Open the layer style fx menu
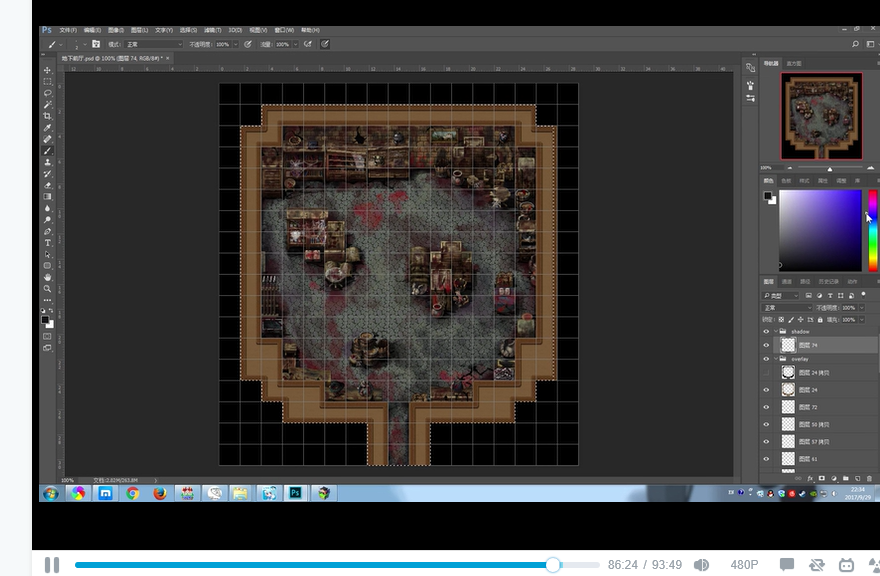This screenshot has width=880, height=576. [x=810, y=478]
